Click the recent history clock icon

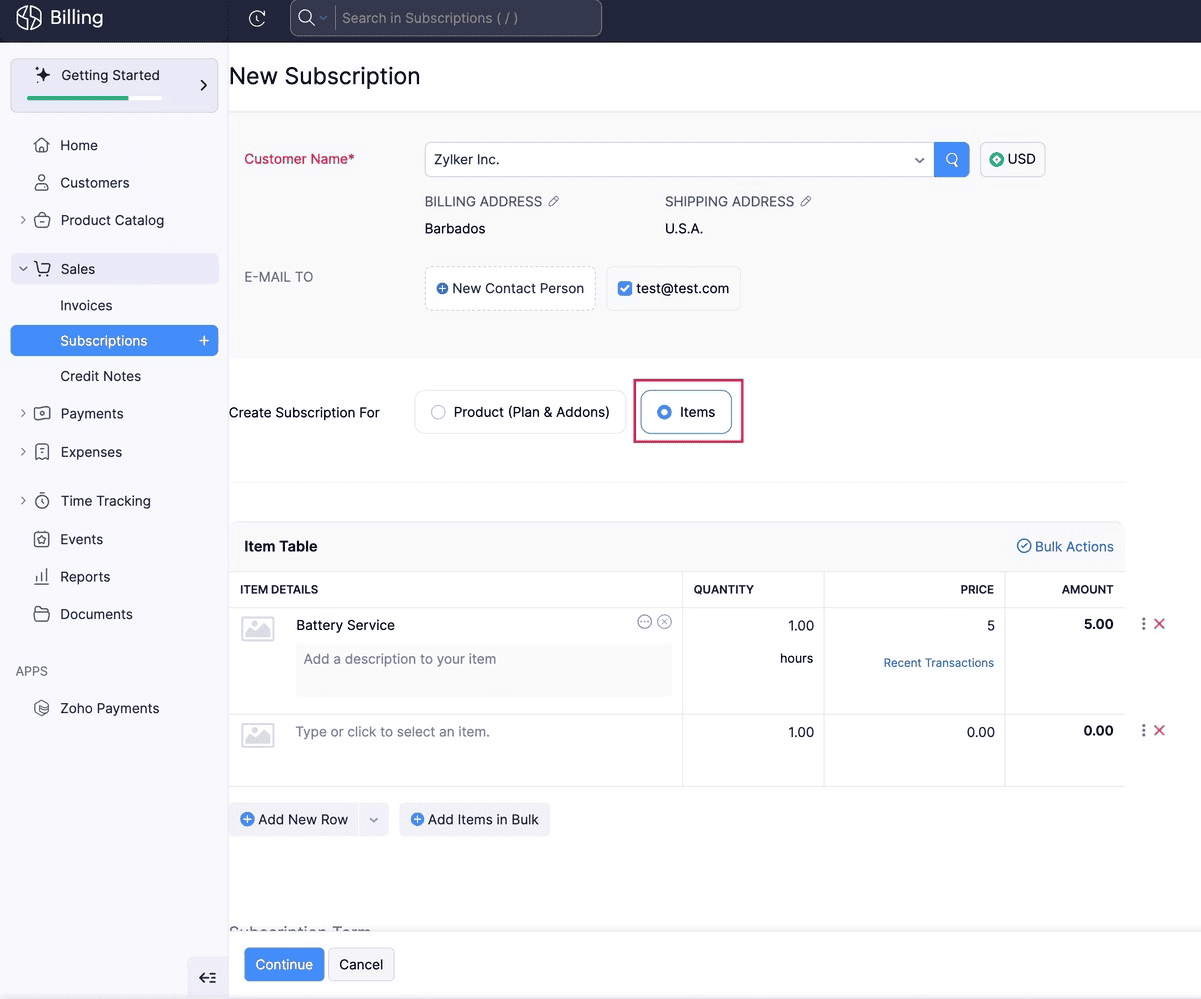(x=257, y=18)
